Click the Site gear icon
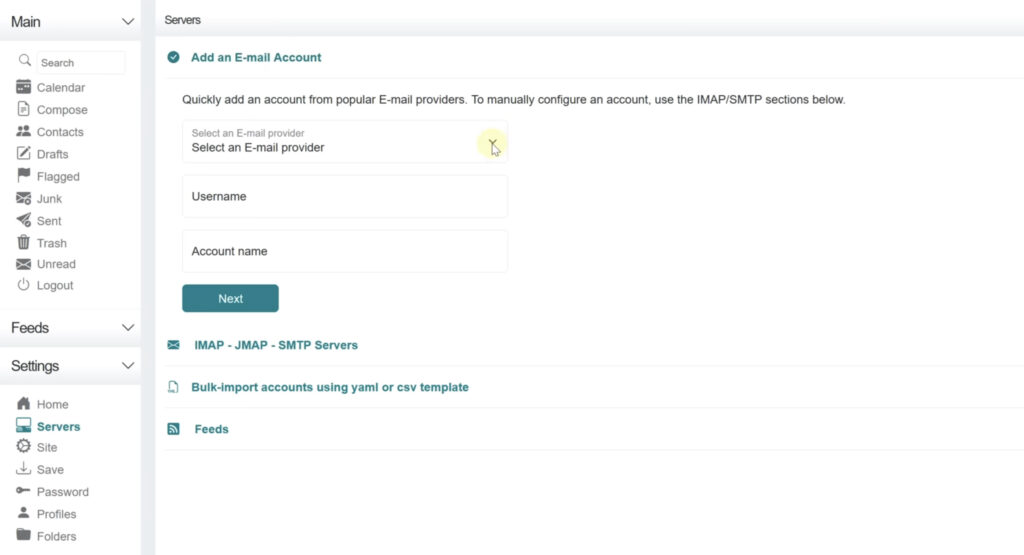Viewport: 1024px width, 555px height. tap(24, 447)
